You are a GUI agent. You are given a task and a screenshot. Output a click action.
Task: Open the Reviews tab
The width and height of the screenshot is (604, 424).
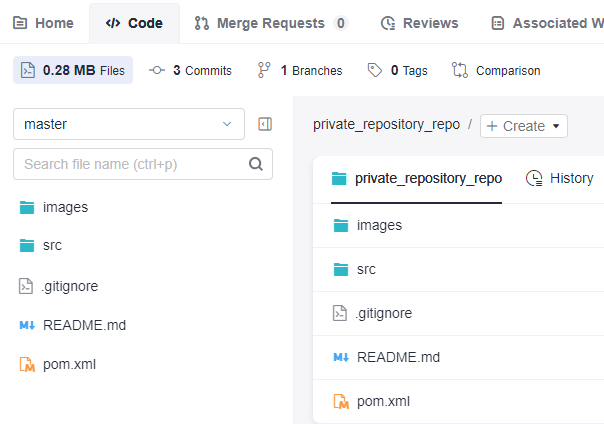click(419, 23)
